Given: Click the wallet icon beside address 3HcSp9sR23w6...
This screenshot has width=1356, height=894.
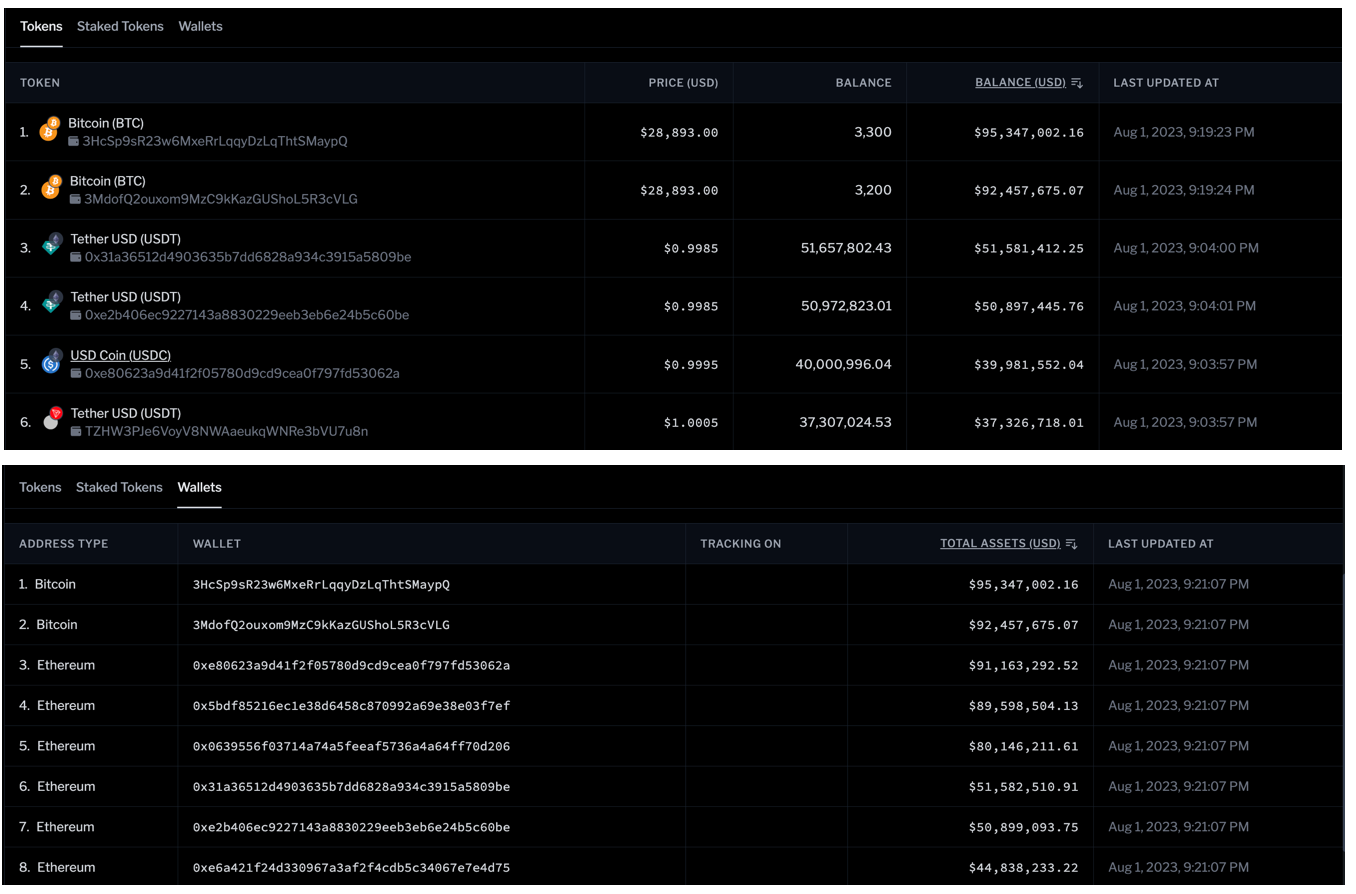Looking at the screenshot, I should coord(74,142).
